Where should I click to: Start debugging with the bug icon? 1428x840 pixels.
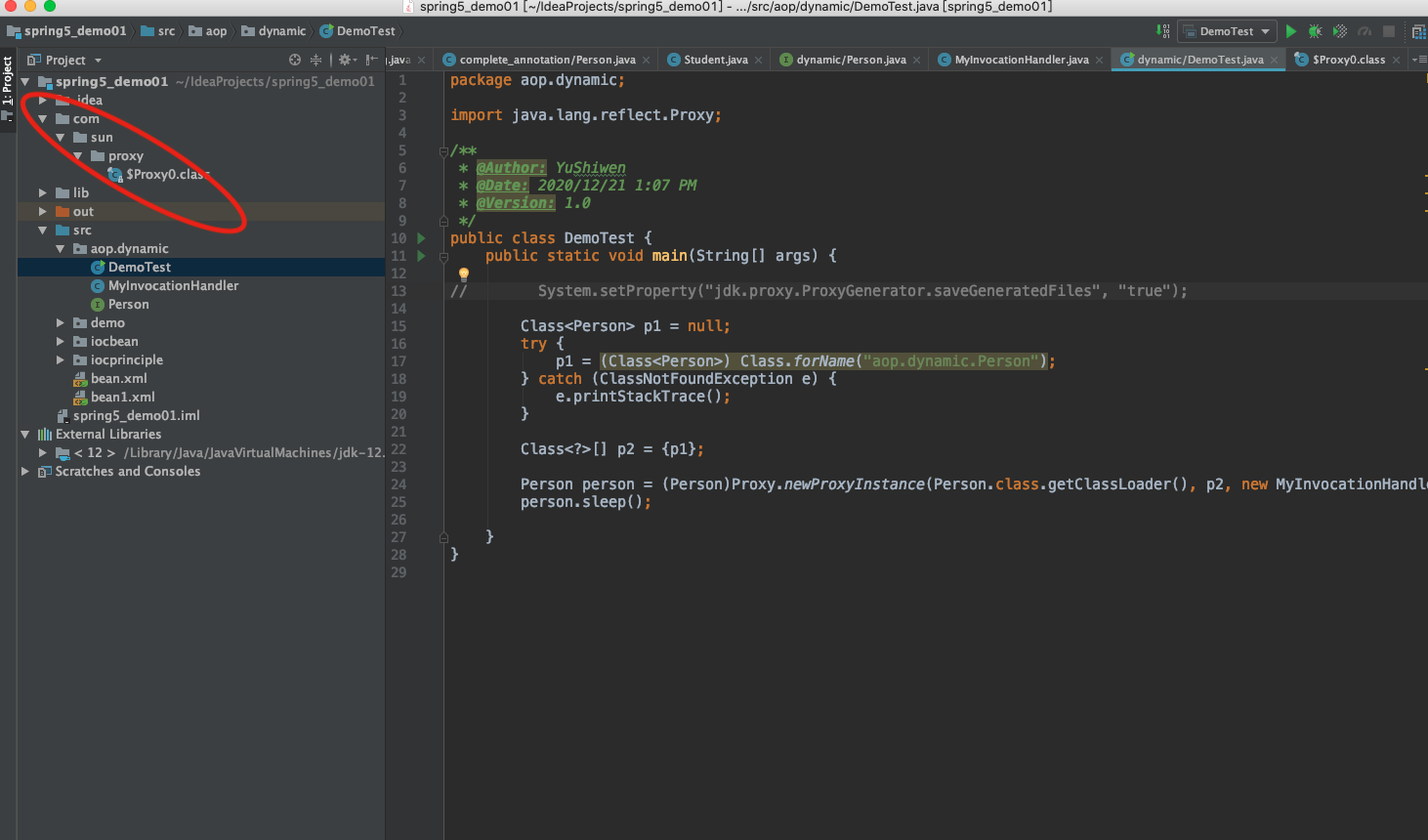[1315, 30]
